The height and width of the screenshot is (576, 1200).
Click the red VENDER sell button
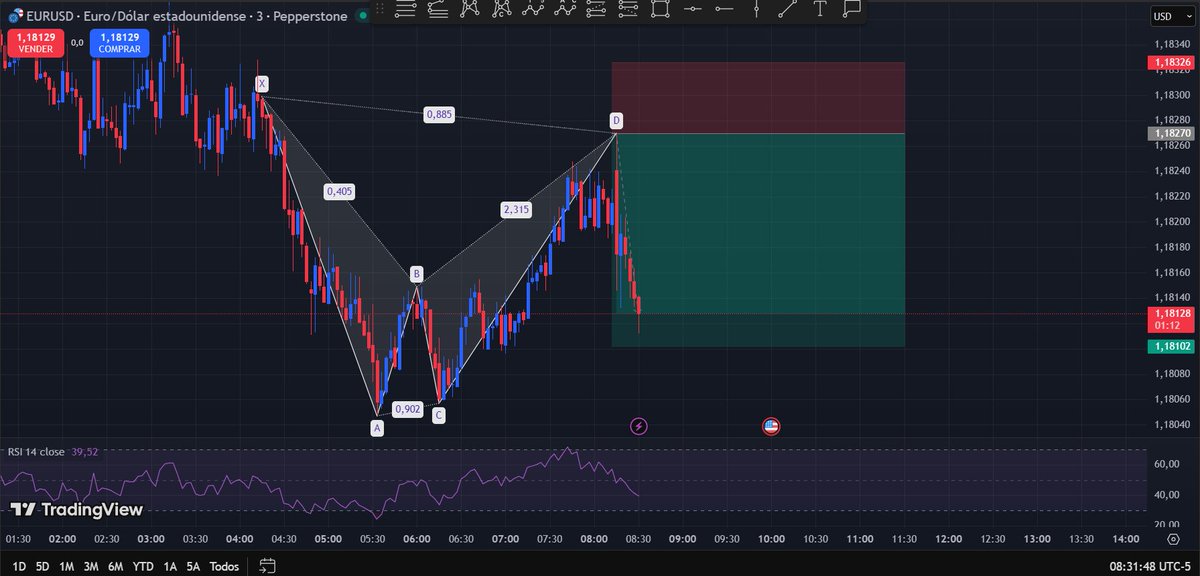point(35,42)
